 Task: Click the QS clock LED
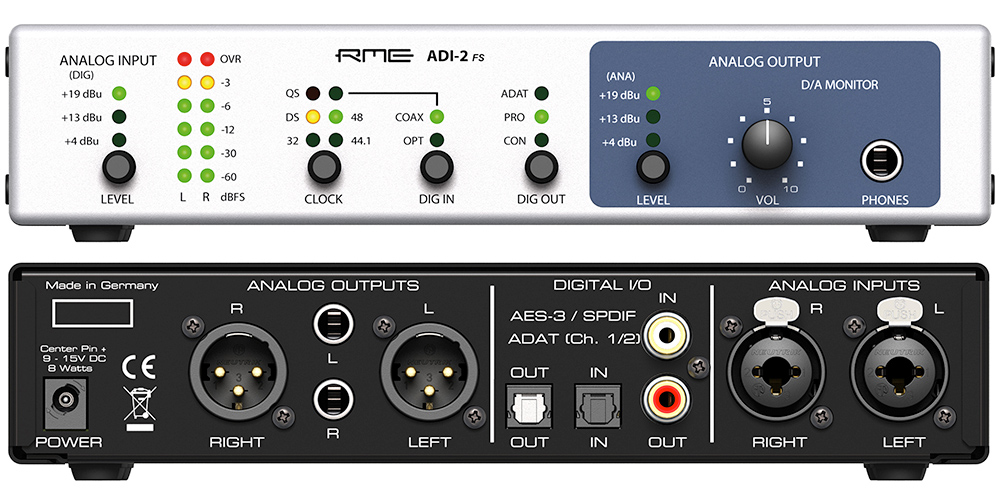click(312, 94)
